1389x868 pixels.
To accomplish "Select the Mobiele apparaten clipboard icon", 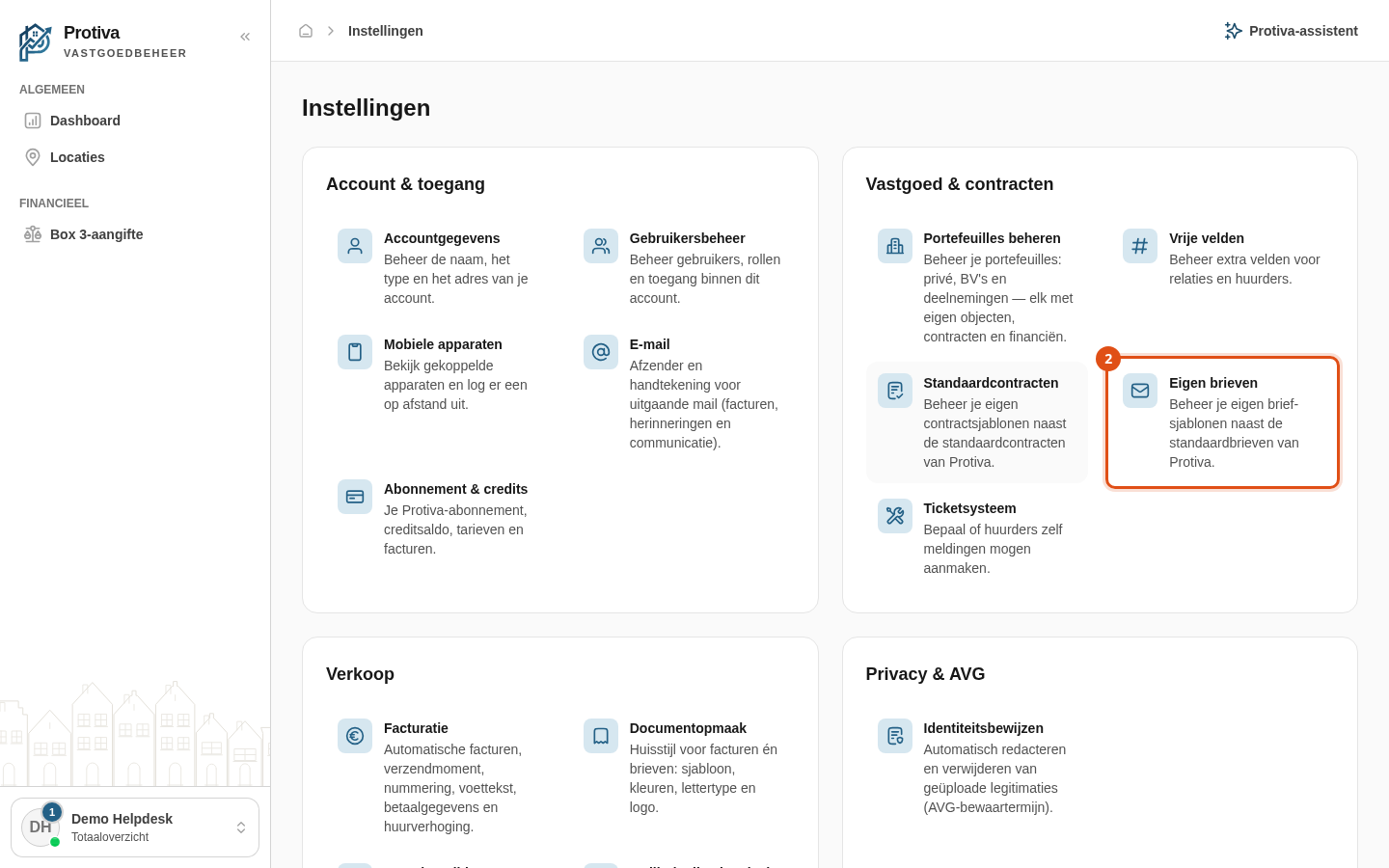I will point(355,352).
